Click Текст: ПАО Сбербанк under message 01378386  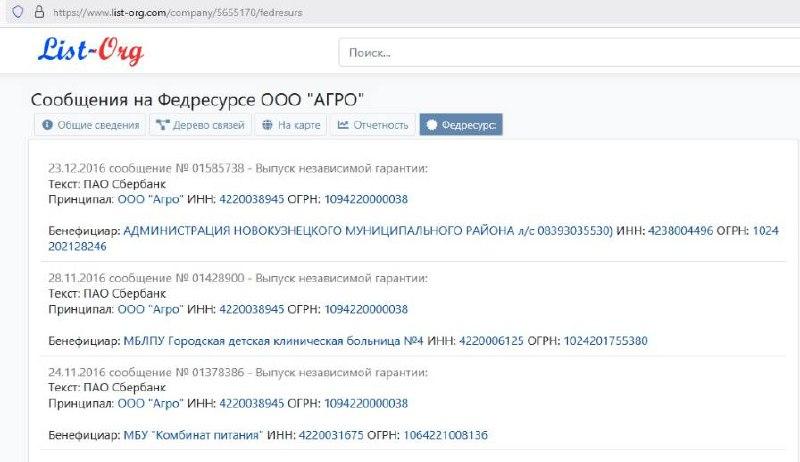pyautogui.click(x=107, y=388)
